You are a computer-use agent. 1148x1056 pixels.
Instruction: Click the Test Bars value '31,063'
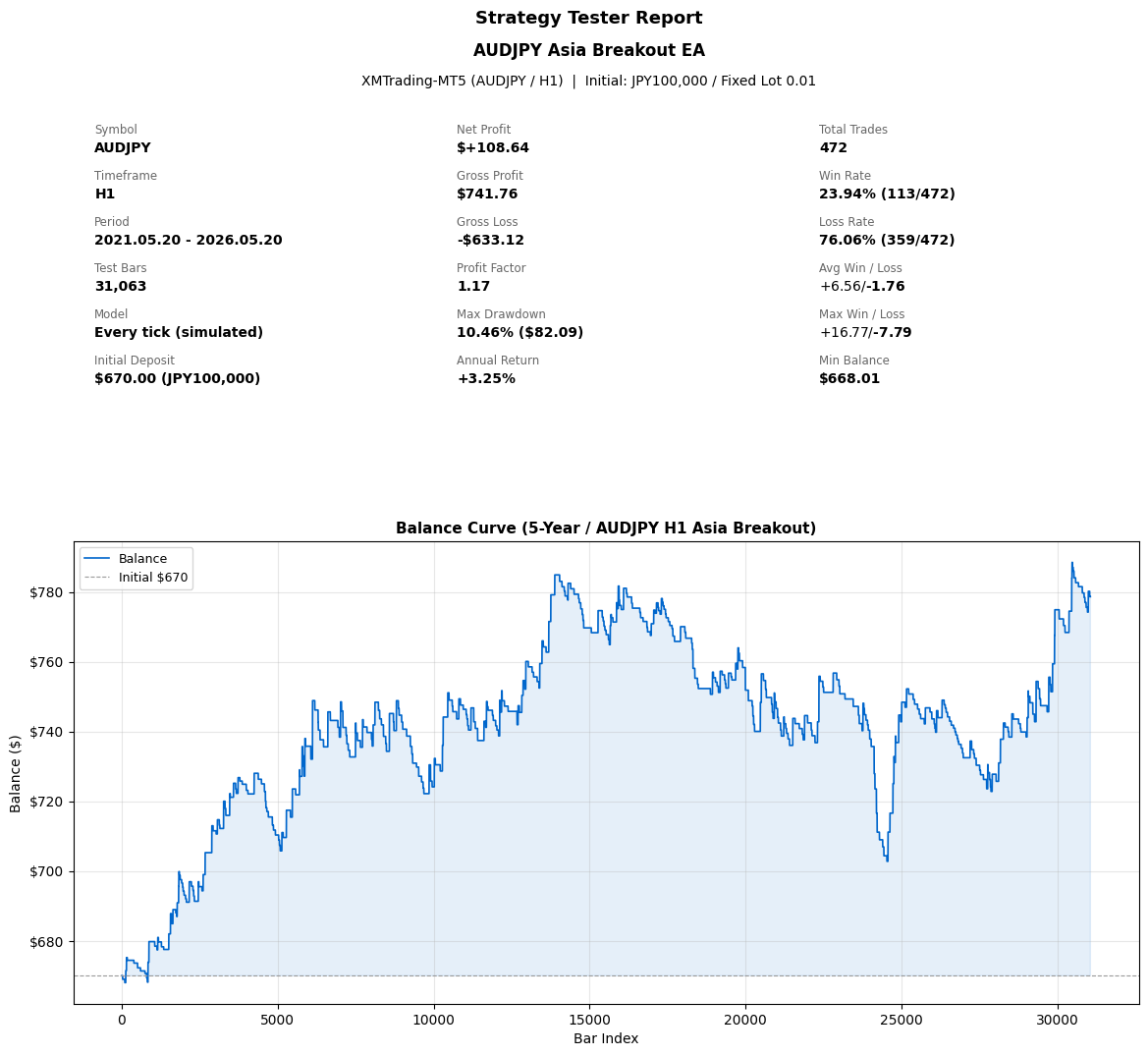(x=120, y=286)
